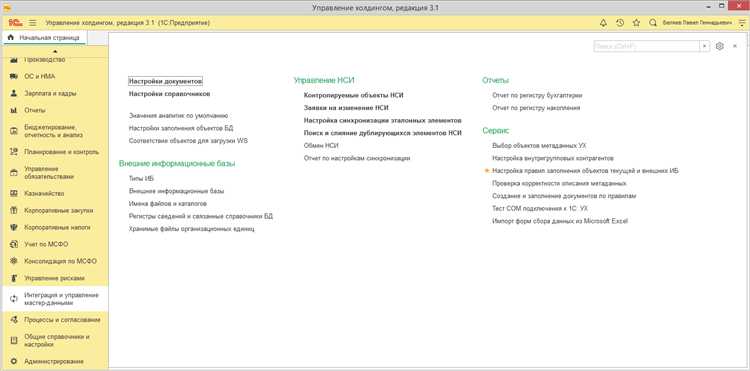
Task: Open Импорт форм сбора данных из Microsoft Excel
Action: (x=560, y=221)
